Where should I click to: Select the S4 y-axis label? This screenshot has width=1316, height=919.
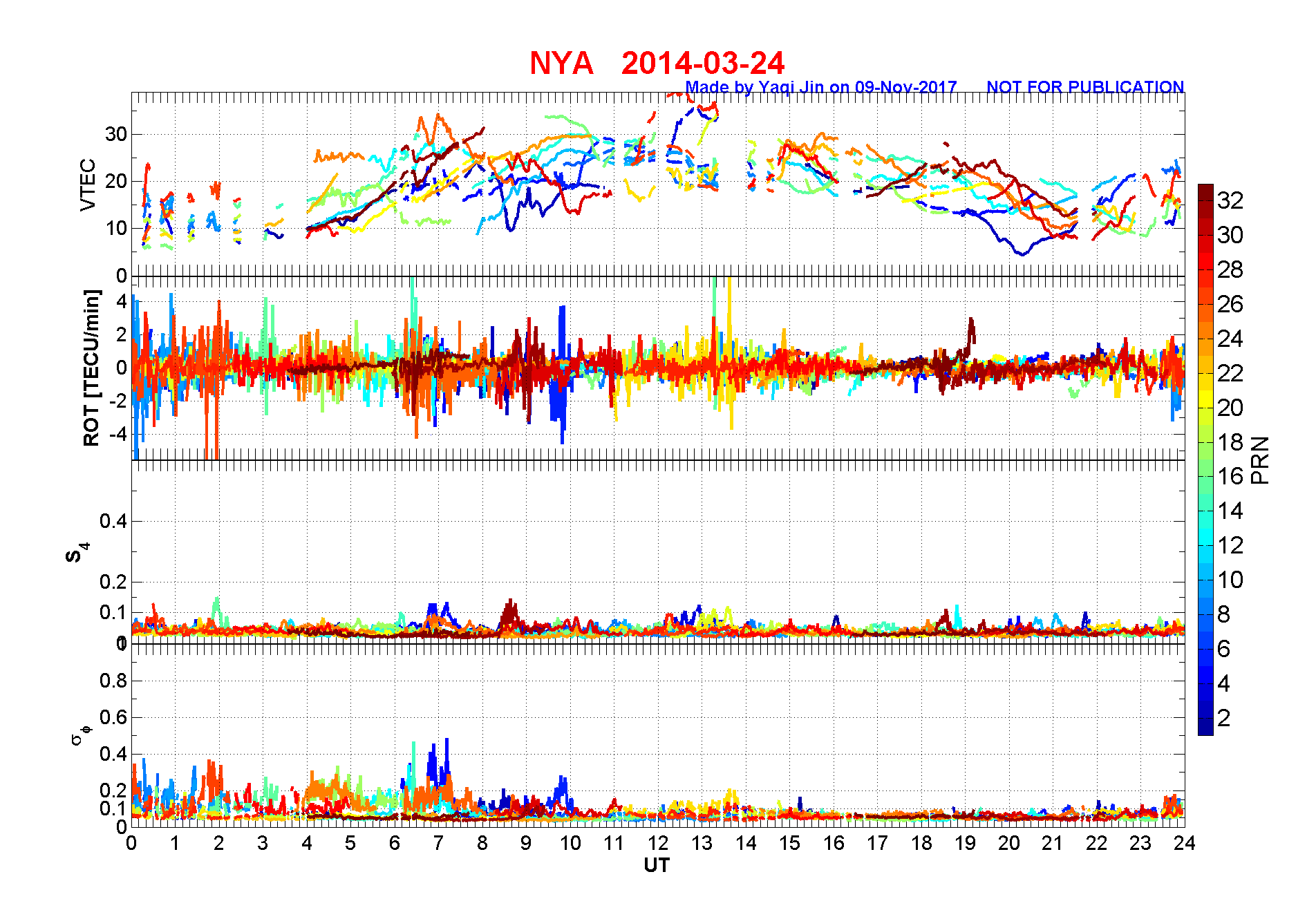click(x=77, y=553)
